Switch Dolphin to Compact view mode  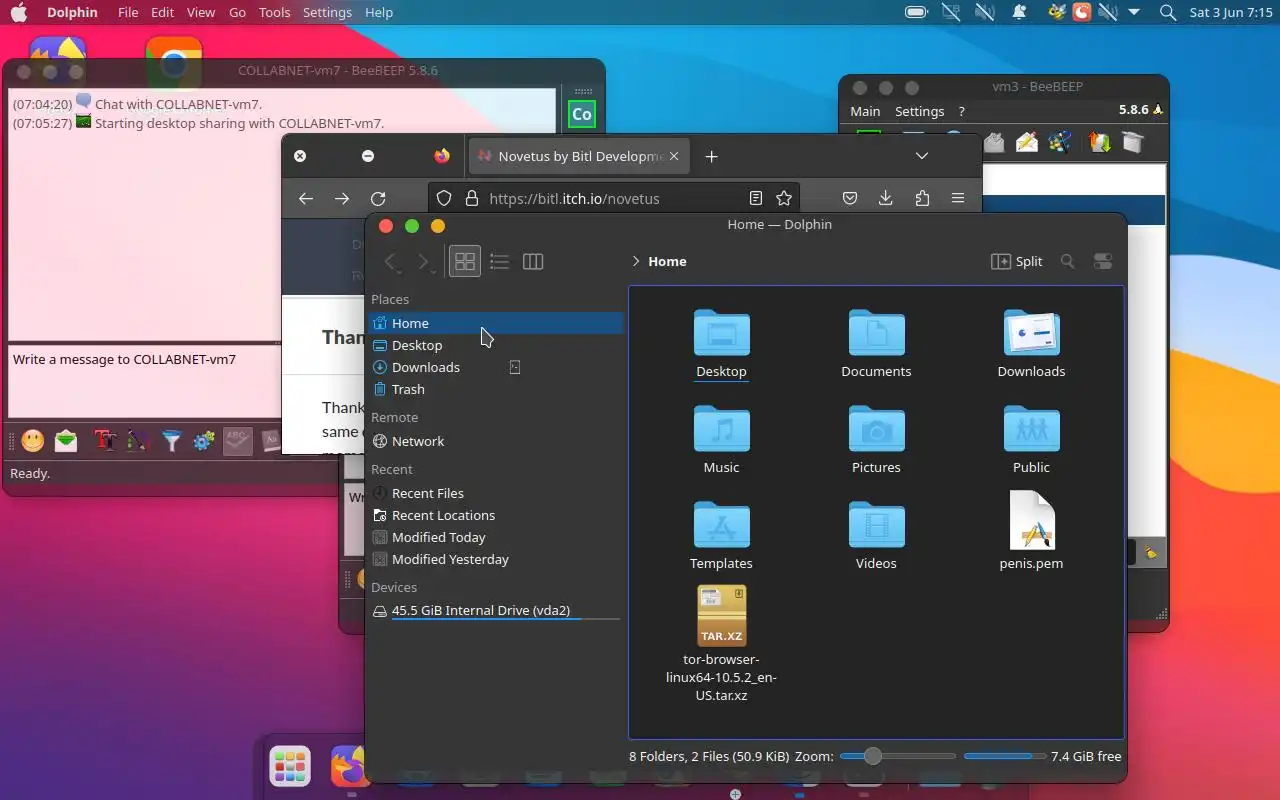point(499,261)
